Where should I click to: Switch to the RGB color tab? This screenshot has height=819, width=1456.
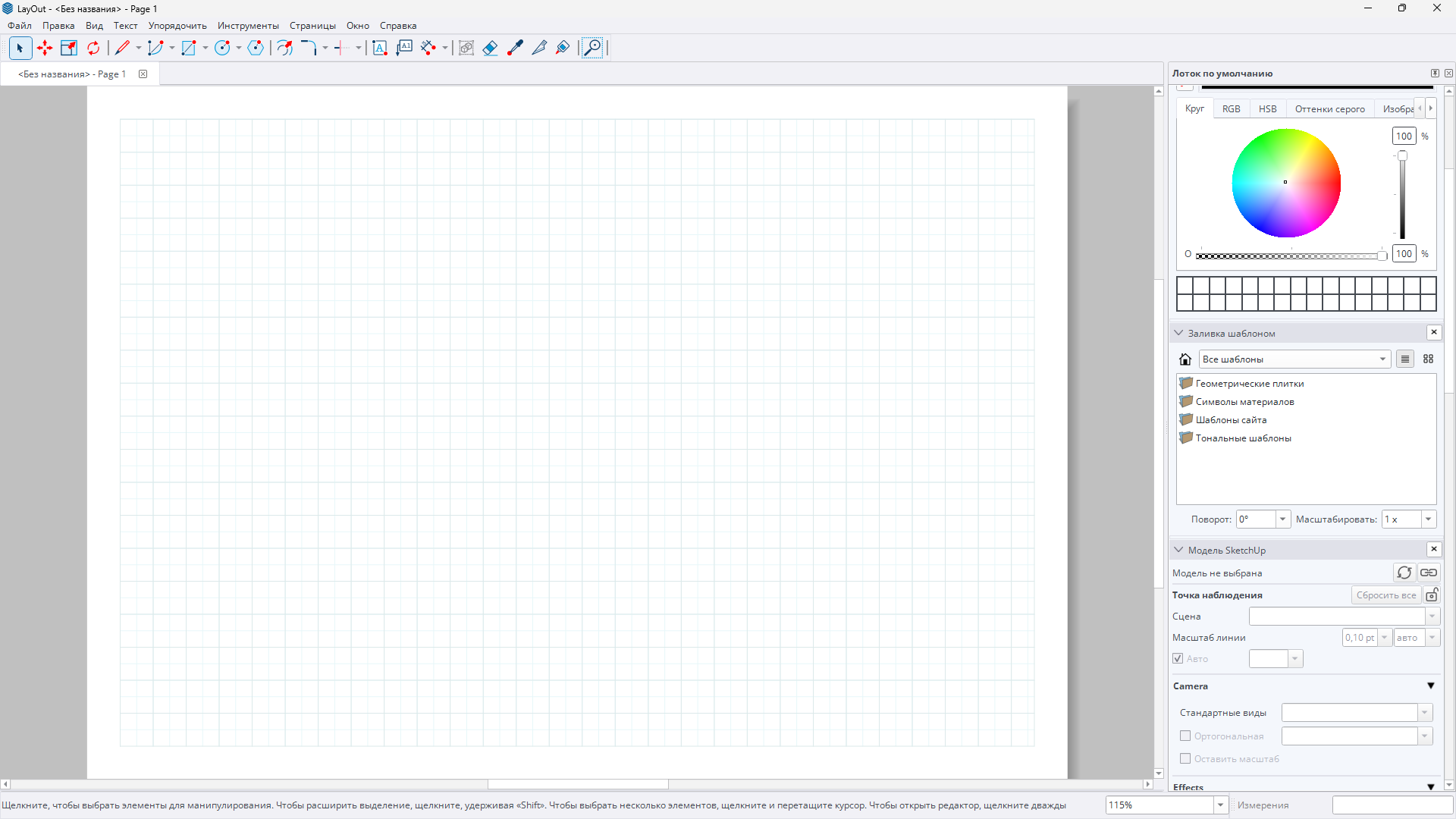point(1231,108)
